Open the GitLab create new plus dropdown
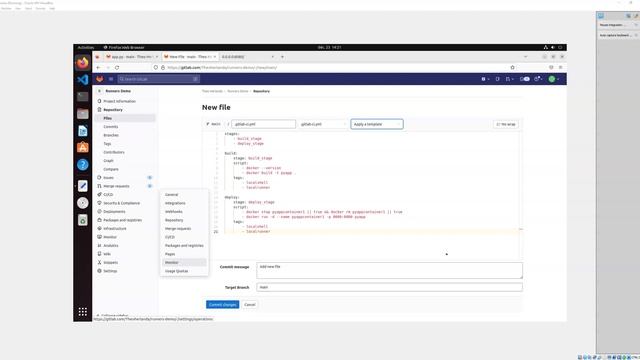Viewport: 640px width, 360px height. pyautogui.click(x=484, y=79)
